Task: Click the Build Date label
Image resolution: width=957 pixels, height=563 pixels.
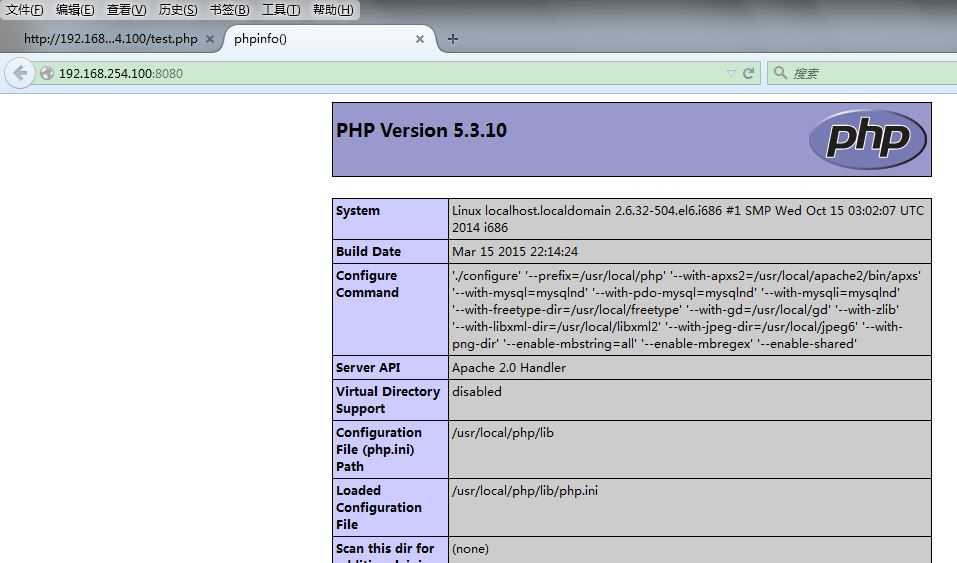Action: point(368,252)
